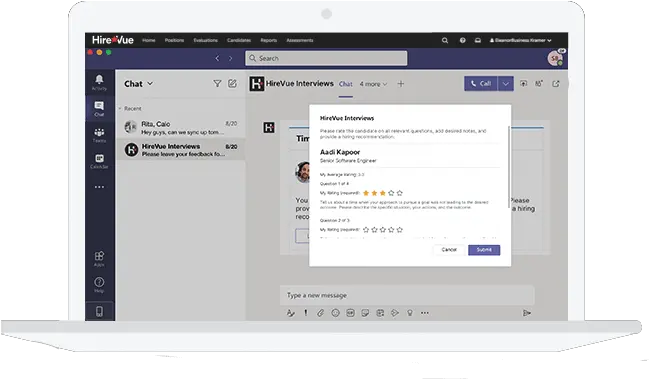Attach a file with the paperclip
Image resolution: width=649 pixels, height=379 pixels.
[x=320, y=313]
